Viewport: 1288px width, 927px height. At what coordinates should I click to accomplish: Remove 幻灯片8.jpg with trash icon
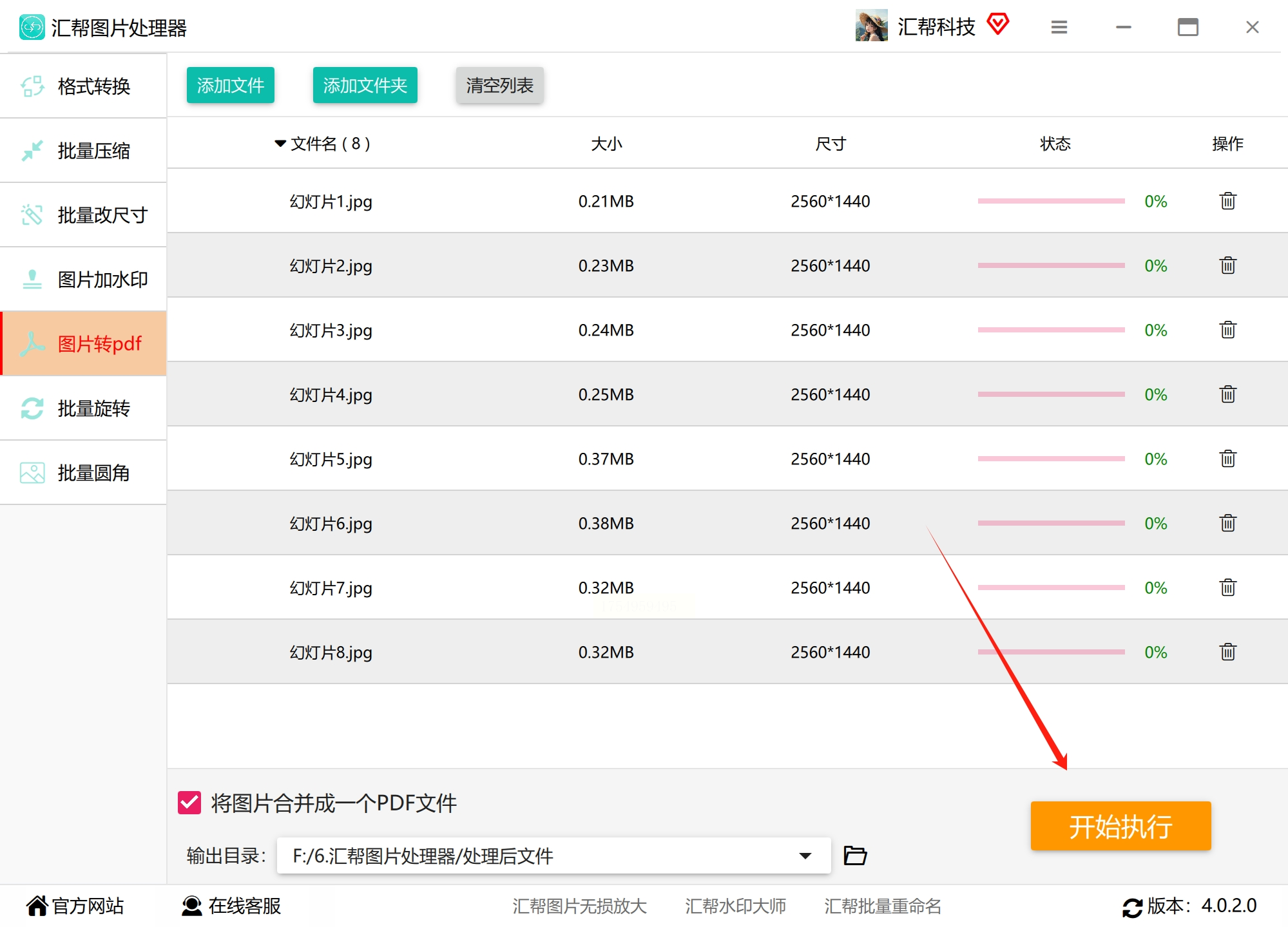1227,652
